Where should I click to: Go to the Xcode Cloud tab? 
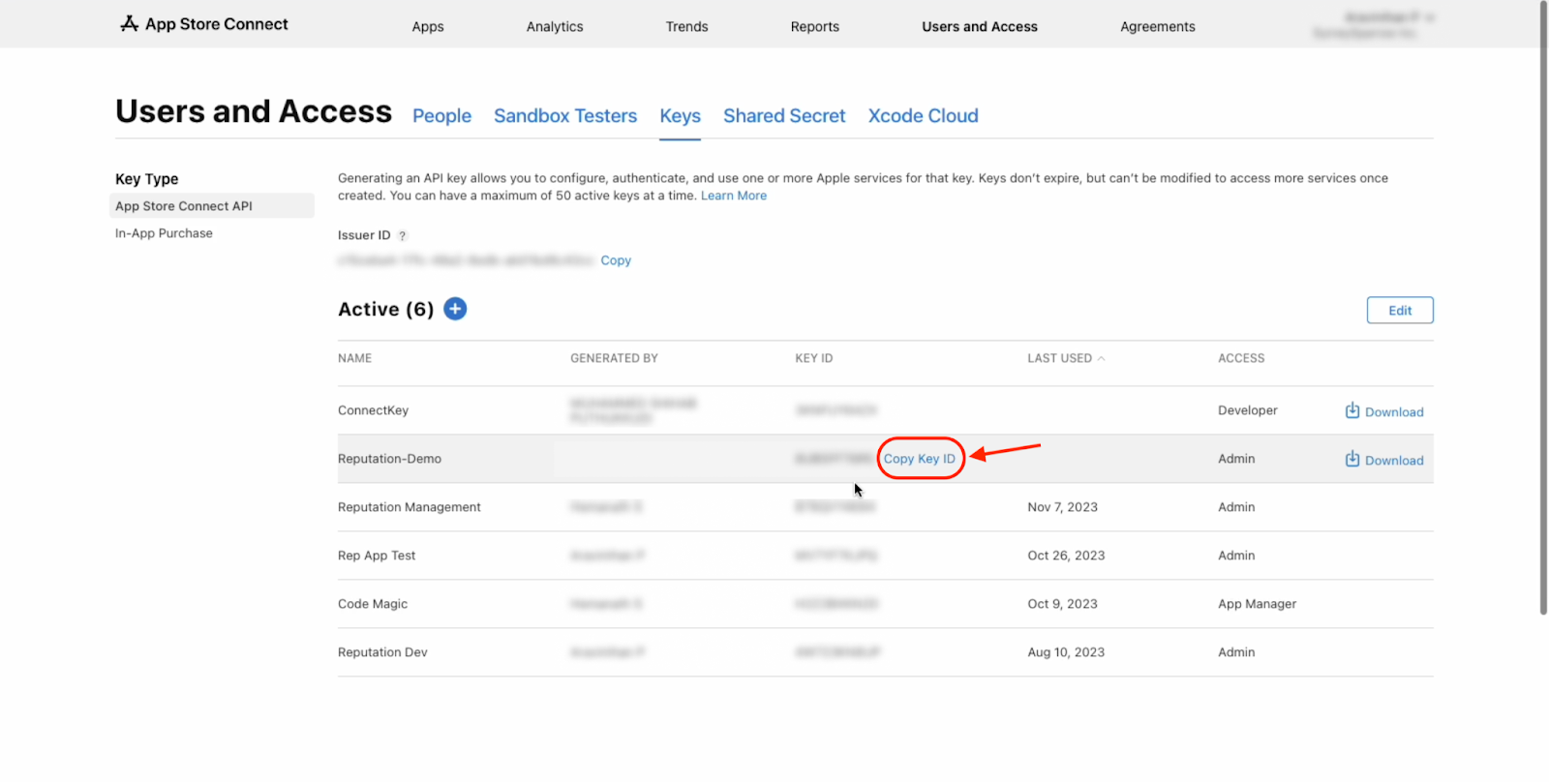click(923, 116)
